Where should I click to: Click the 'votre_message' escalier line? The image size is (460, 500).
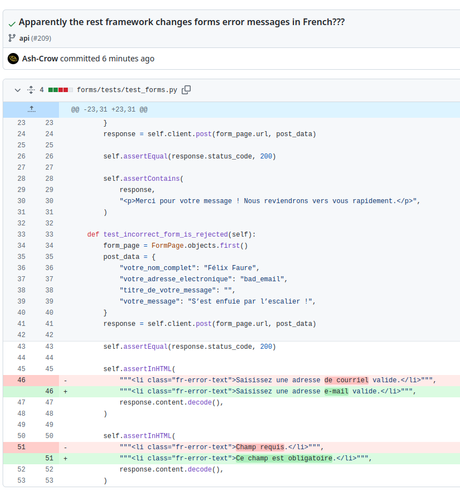[232, 301]
